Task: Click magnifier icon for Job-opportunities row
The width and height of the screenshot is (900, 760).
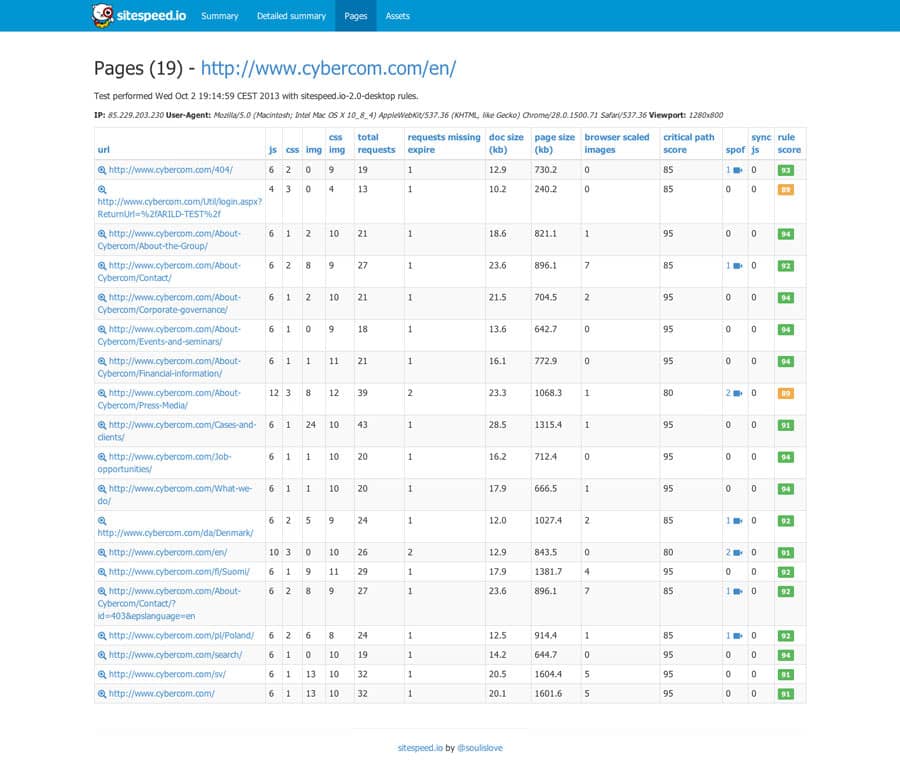Action: click(102, 457)
